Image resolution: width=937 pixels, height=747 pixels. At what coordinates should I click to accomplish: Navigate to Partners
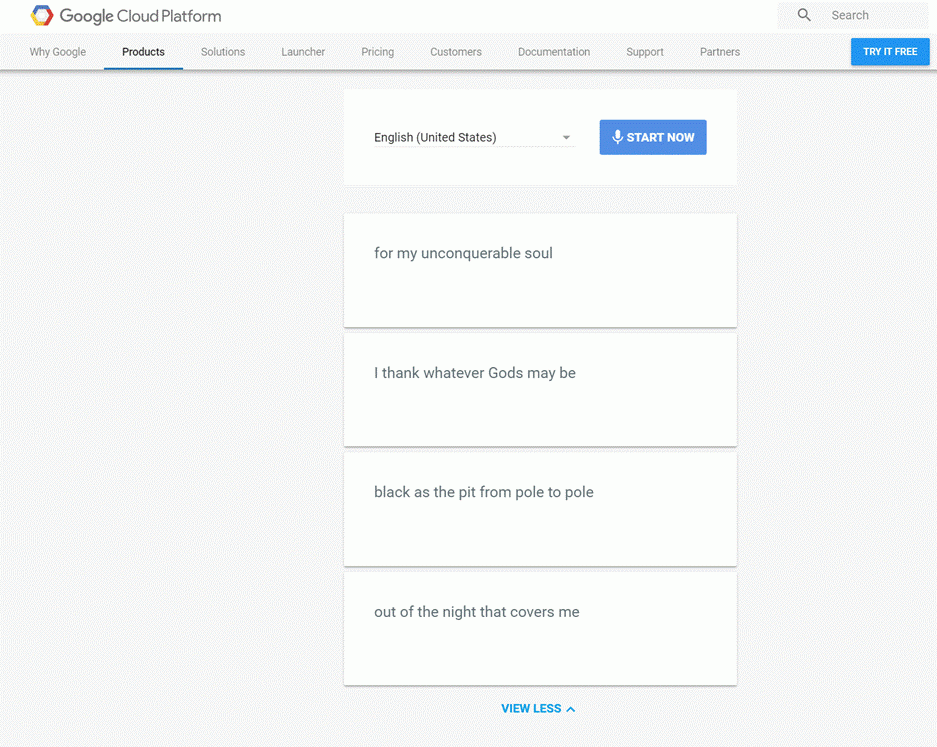[719, 52]
